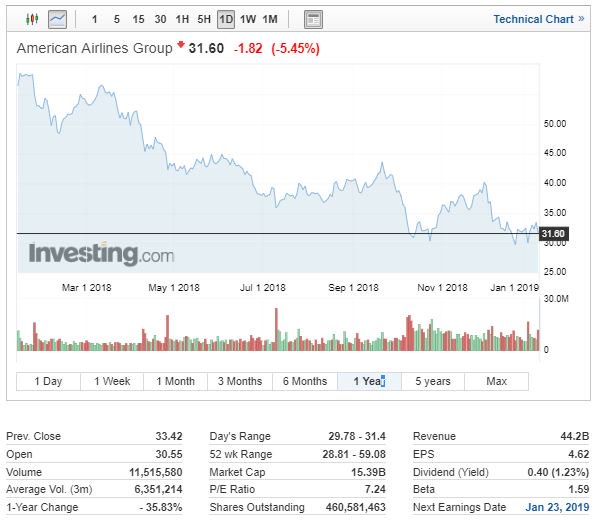
Task: Open the chart layout panel icon
Action: click(x=313, y=19)
